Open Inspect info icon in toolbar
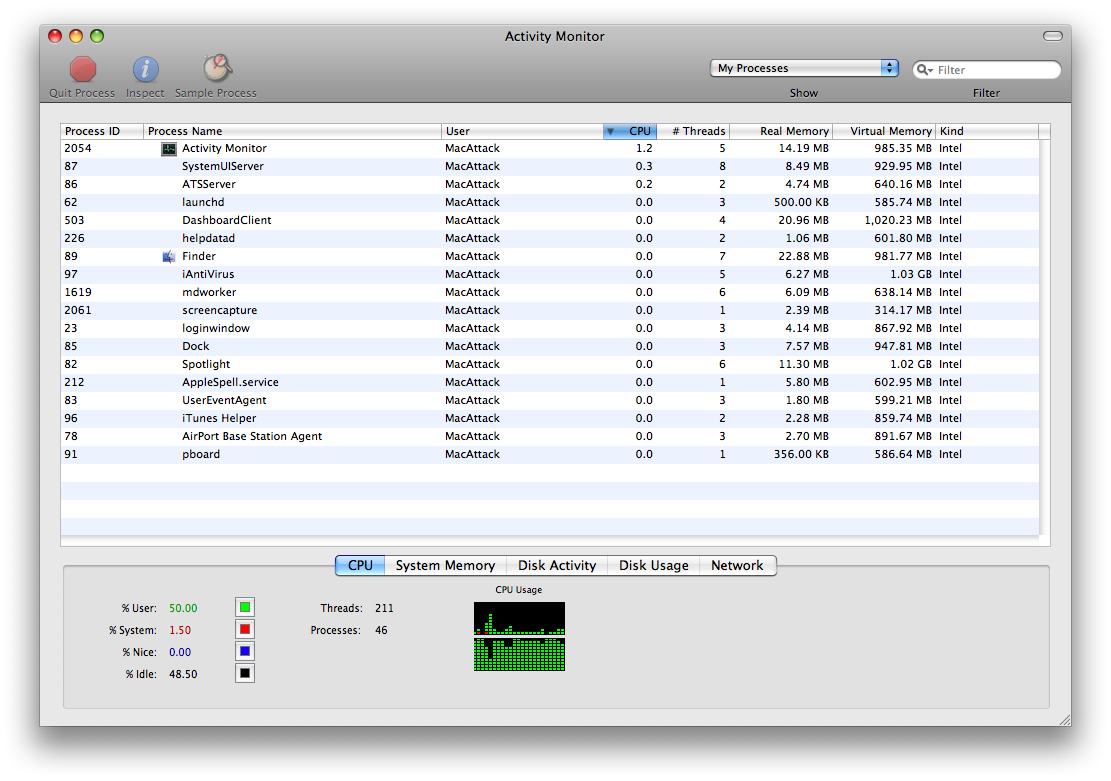The width and height of the screenshot is (1111, 781). tap(145, 69)
